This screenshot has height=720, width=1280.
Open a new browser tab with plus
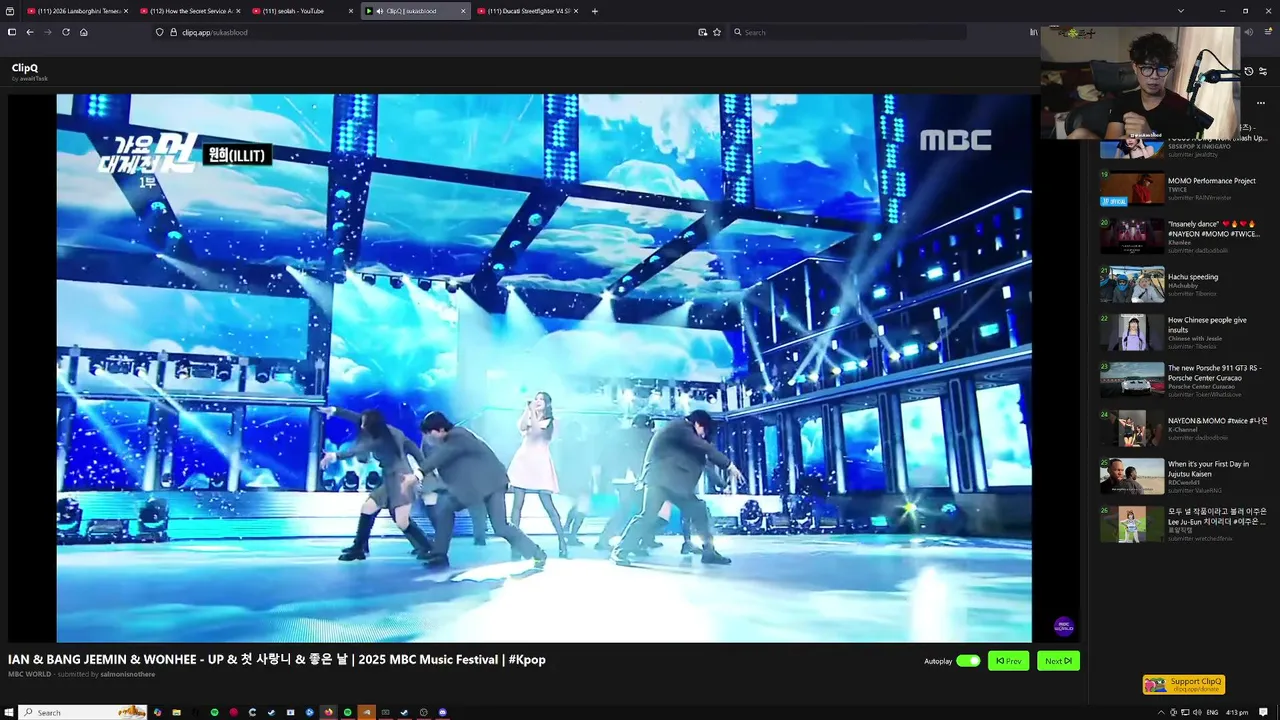595,11
